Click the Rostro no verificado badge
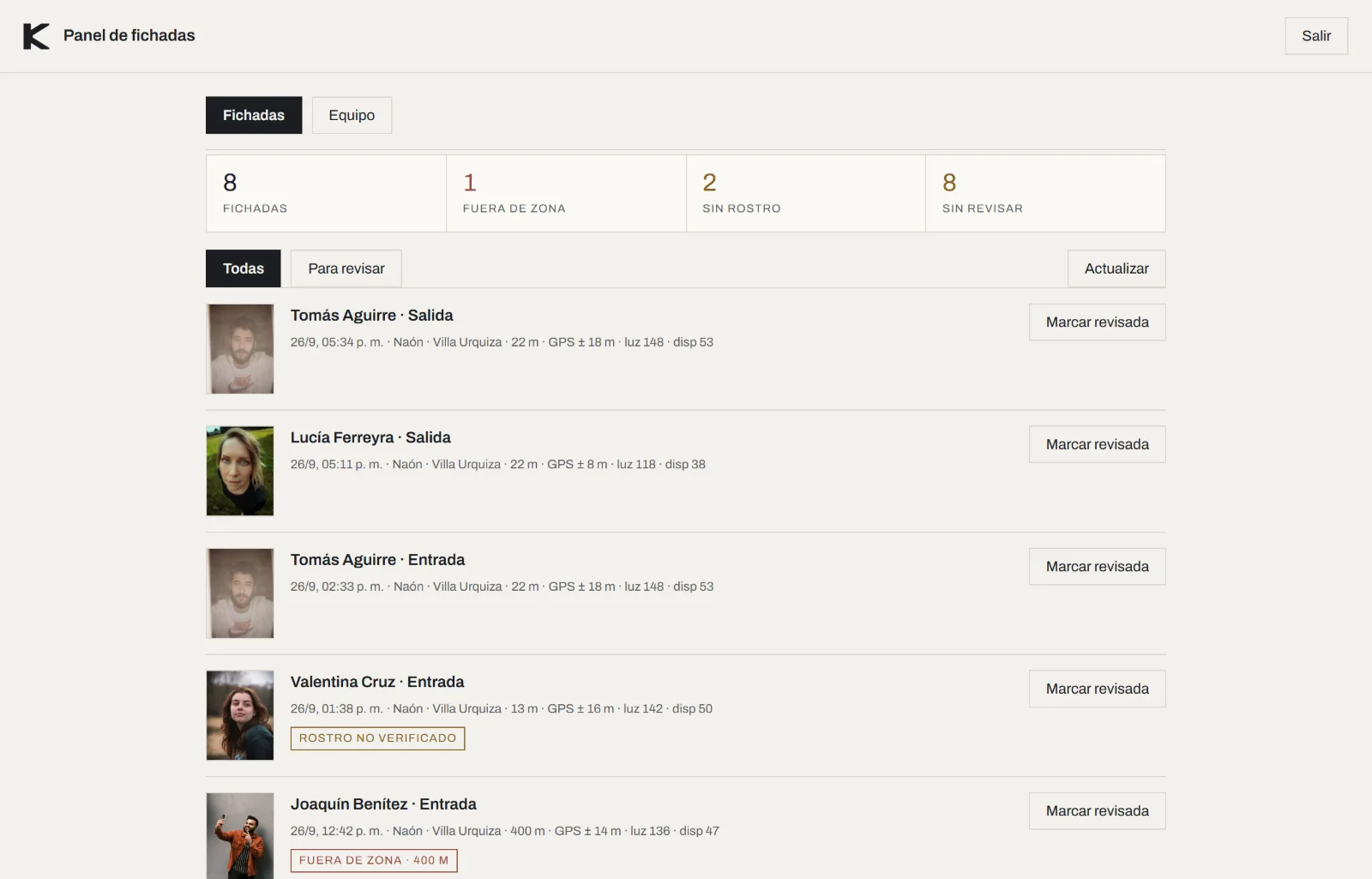This screenshot has height=879, width=1372. tap(377, 738)
